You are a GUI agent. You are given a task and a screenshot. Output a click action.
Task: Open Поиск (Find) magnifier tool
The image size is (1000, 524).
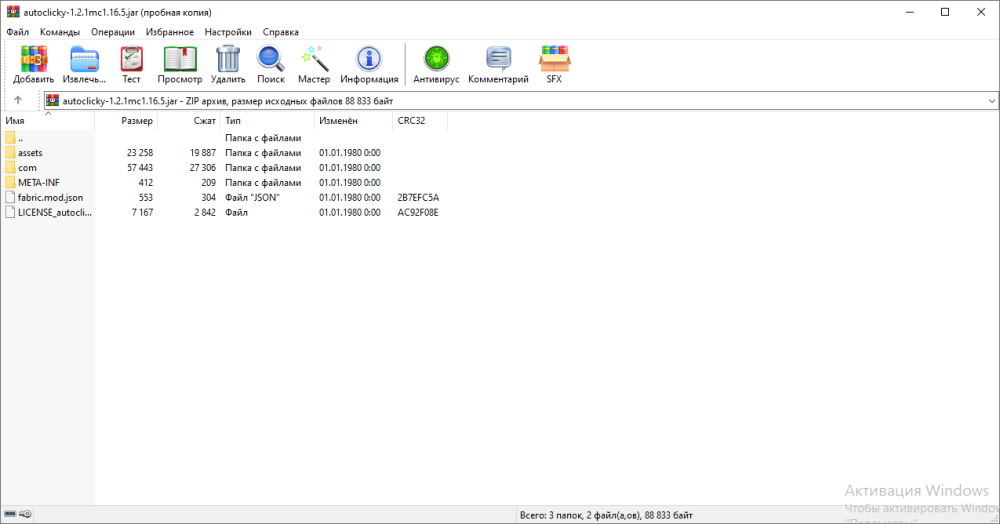[270, 59]
